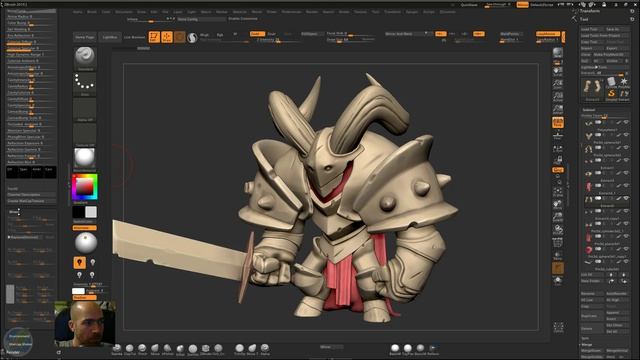Open the LightBox button
This screenshot has height=360, width=640.
110,37
